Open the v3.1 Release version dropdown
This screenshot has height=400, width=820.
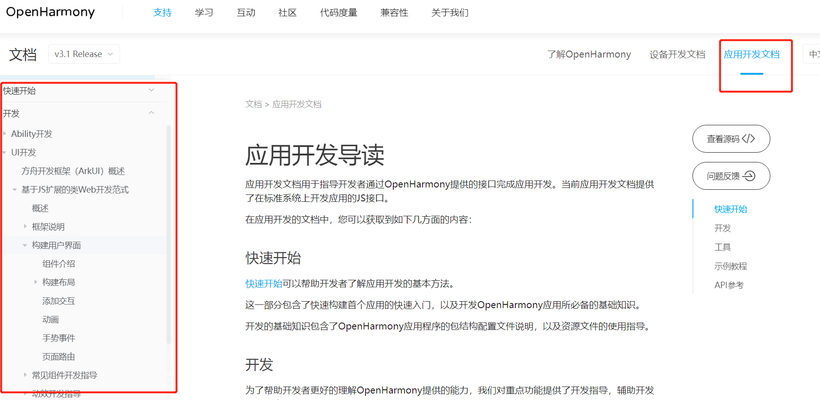point(84,54)
